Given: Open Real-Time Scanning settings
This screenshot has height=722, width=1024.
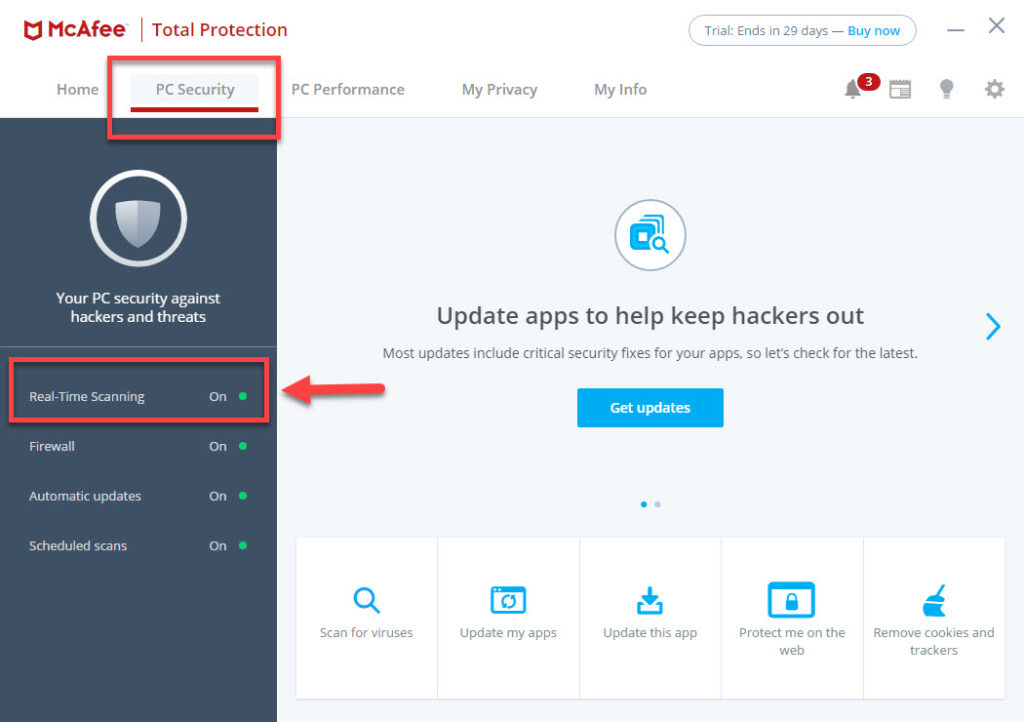Looking at the screenshot, I should coord(138,396).
